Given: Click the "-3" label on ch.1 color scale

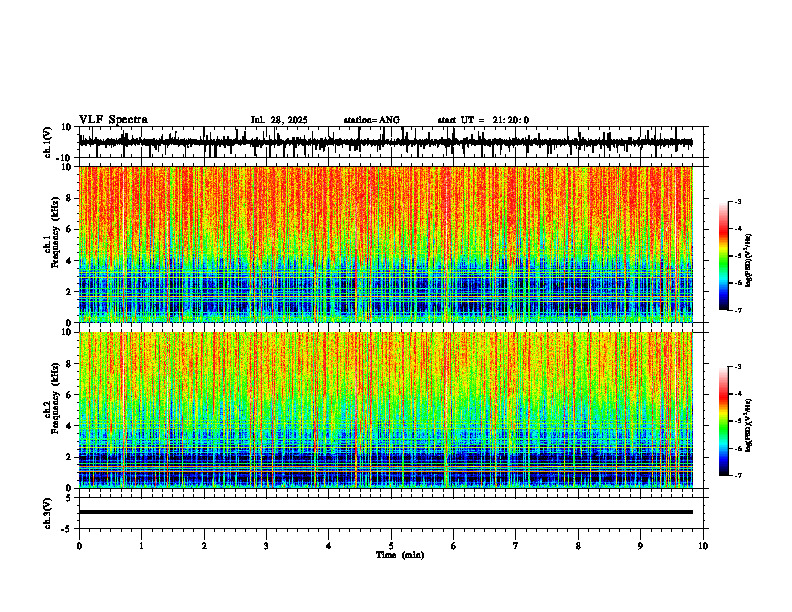Looking at the screenshot, I should tap(737, 201).
